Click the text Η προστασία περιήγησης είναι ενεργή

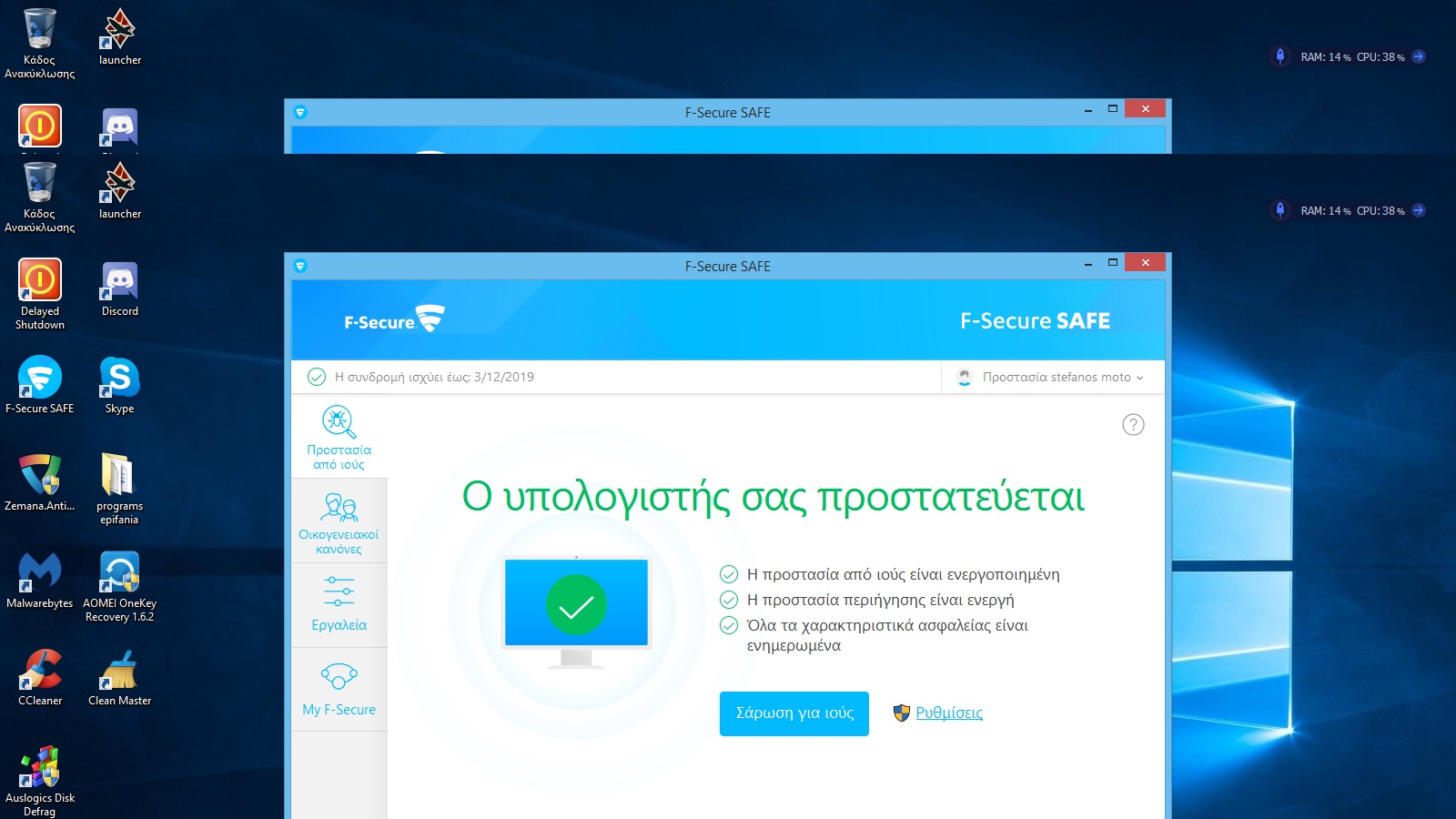[881, 600]
